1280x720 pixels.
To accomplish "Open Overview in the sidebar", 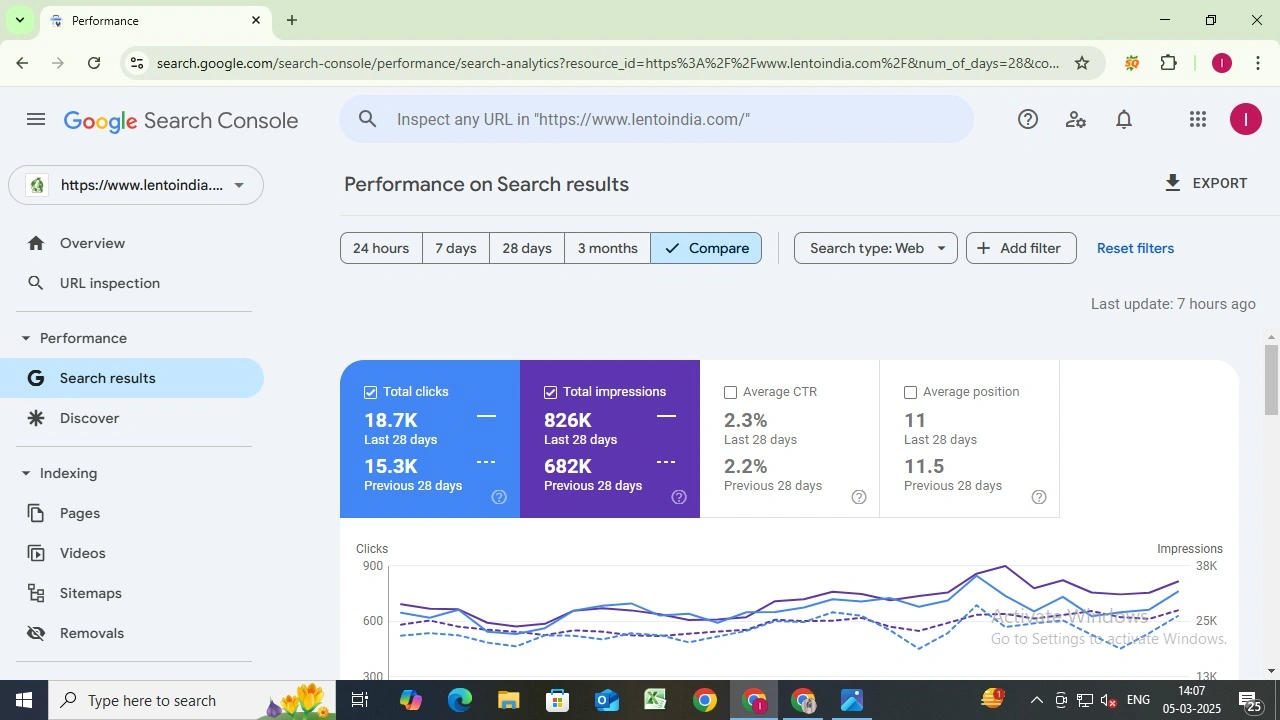I will point(132,243).
